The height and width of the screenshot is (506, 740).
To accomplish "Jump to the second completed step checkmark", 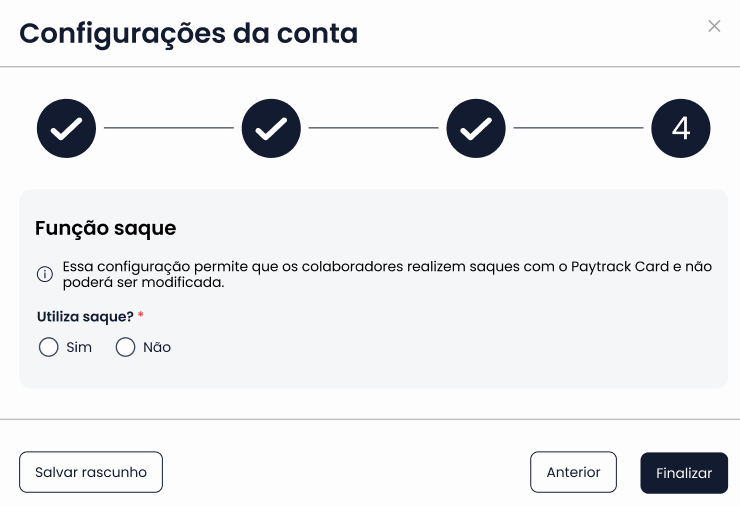I will [271, 128].
